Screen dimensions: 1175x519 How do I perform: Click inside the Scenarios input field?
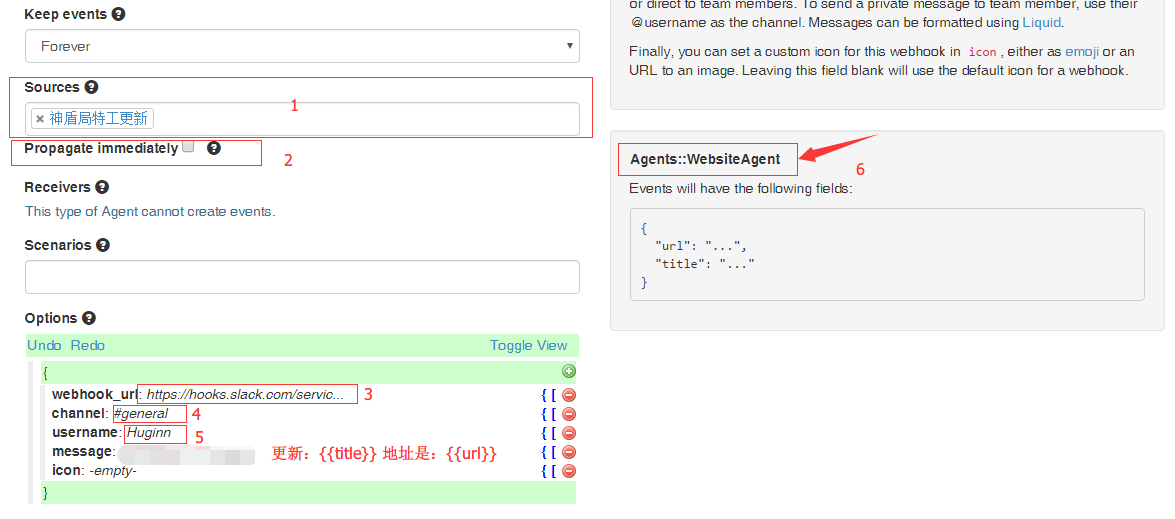(302, 277)
